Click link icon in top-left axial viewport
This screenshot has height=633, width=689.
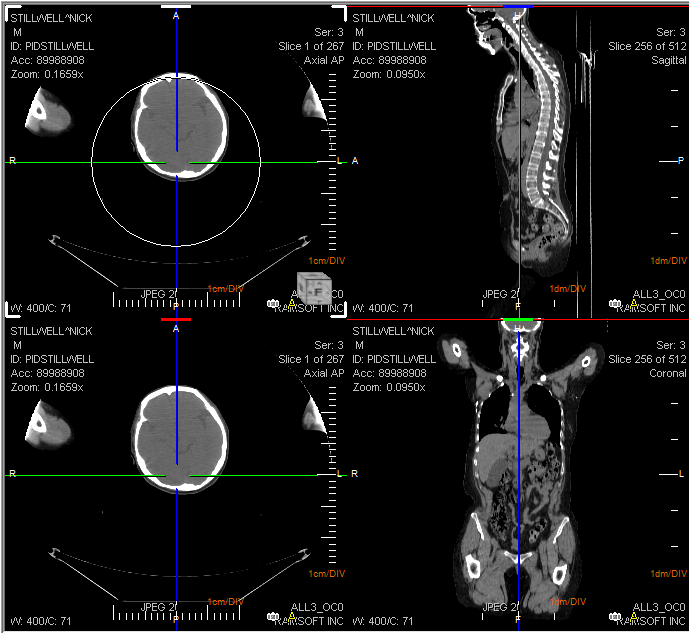tap(273, 303)
